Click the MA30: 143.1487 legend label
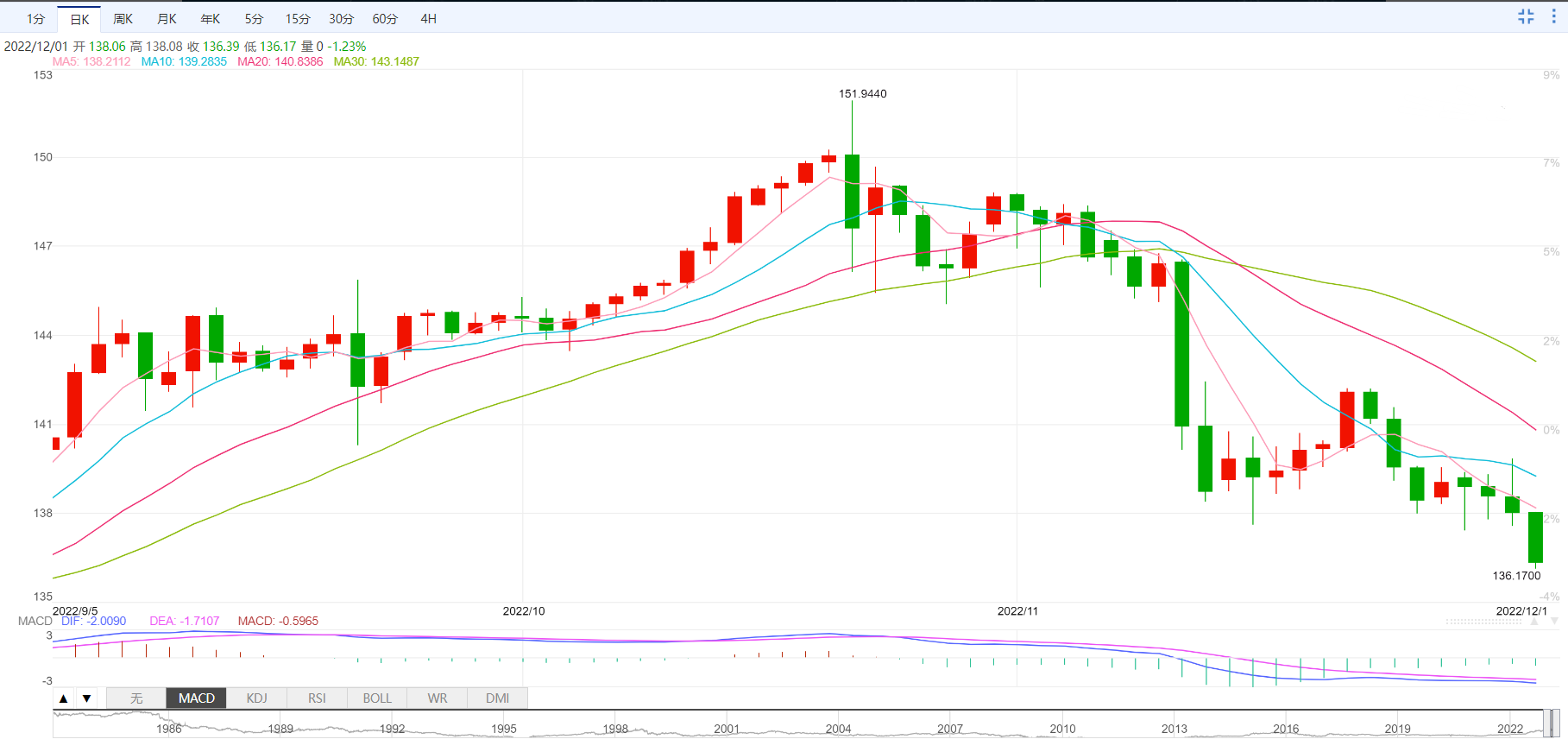 tap(376, 61)
